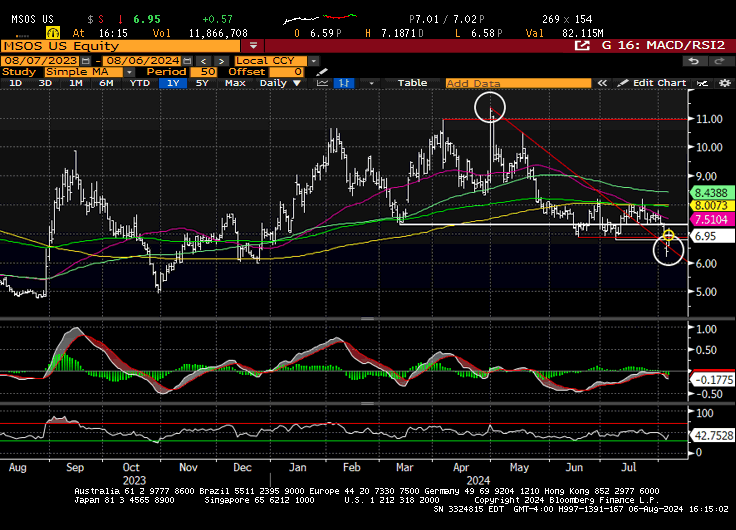The image size is (736, 530).
Task: Click the MSOS US Equity security field
Action: point(121,46)
